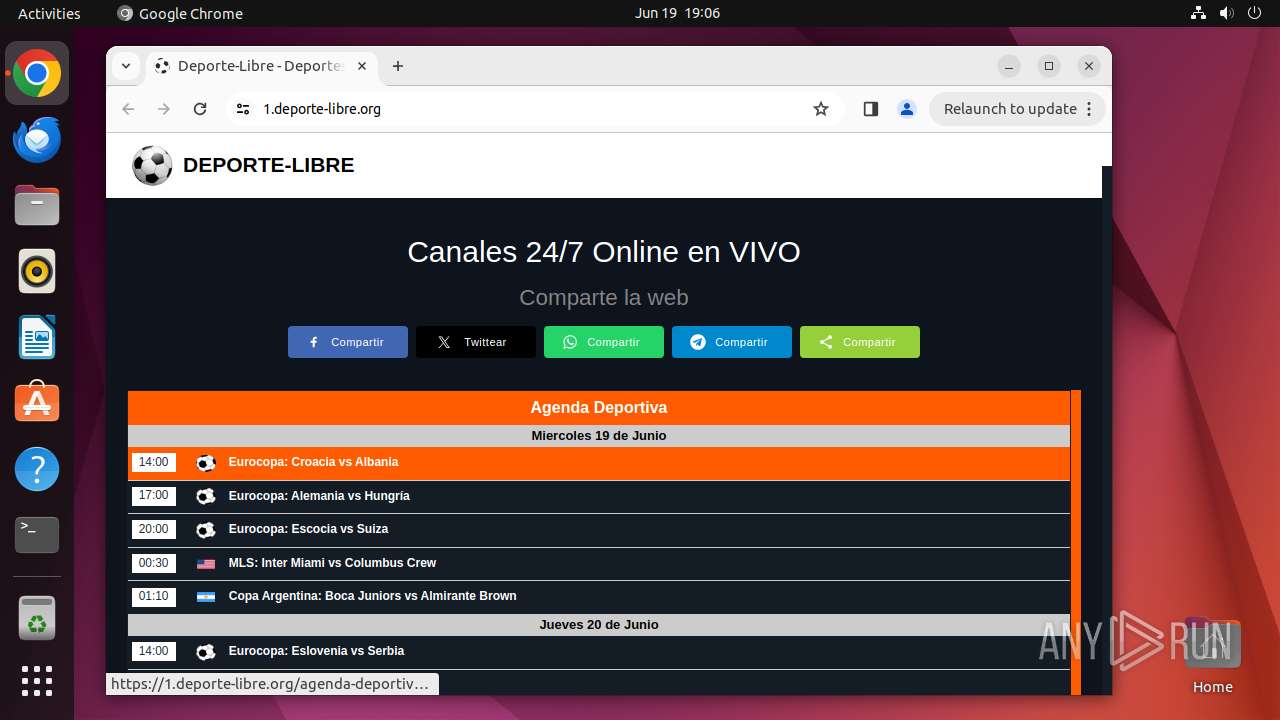Toggle Chrome side panel
1280x720 pixels.
[871, 109]
